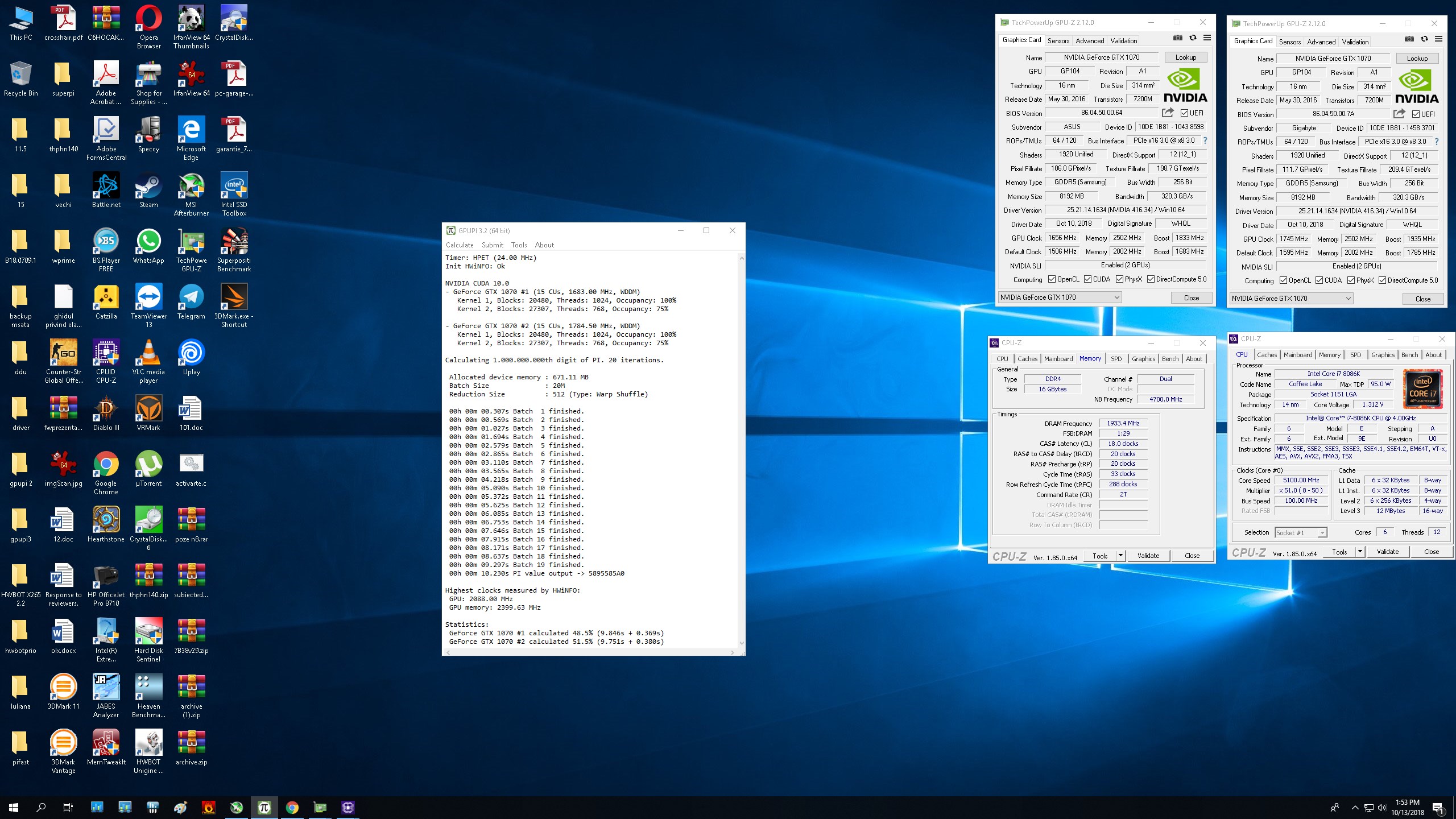The image size is (1456, 819).
Task: Expand Socket #1 selection in CPU-Z
Action: (x=1301, y=532)
